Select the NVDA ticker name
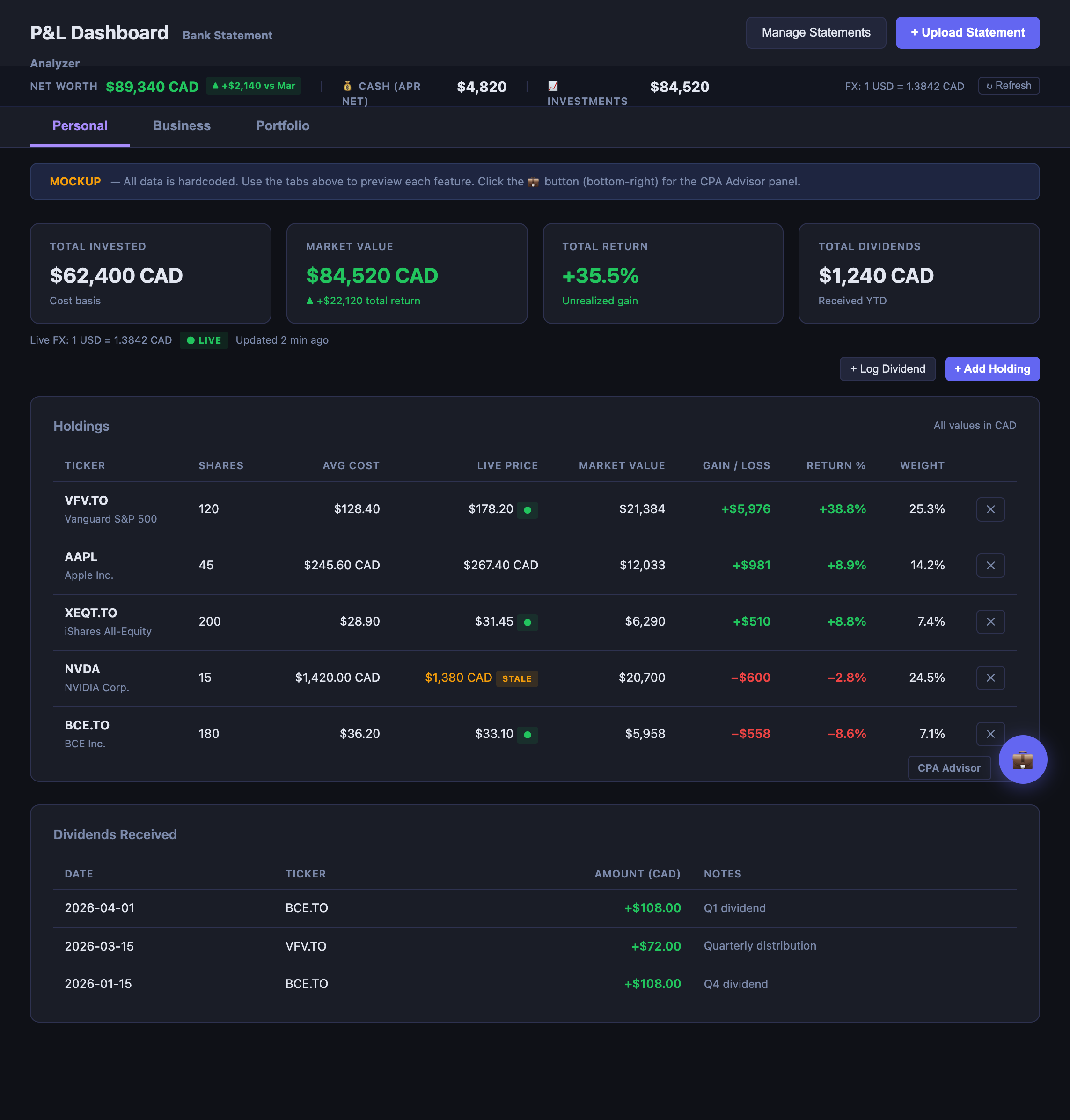This screenshot has height=1120, width=1070. 82,669
